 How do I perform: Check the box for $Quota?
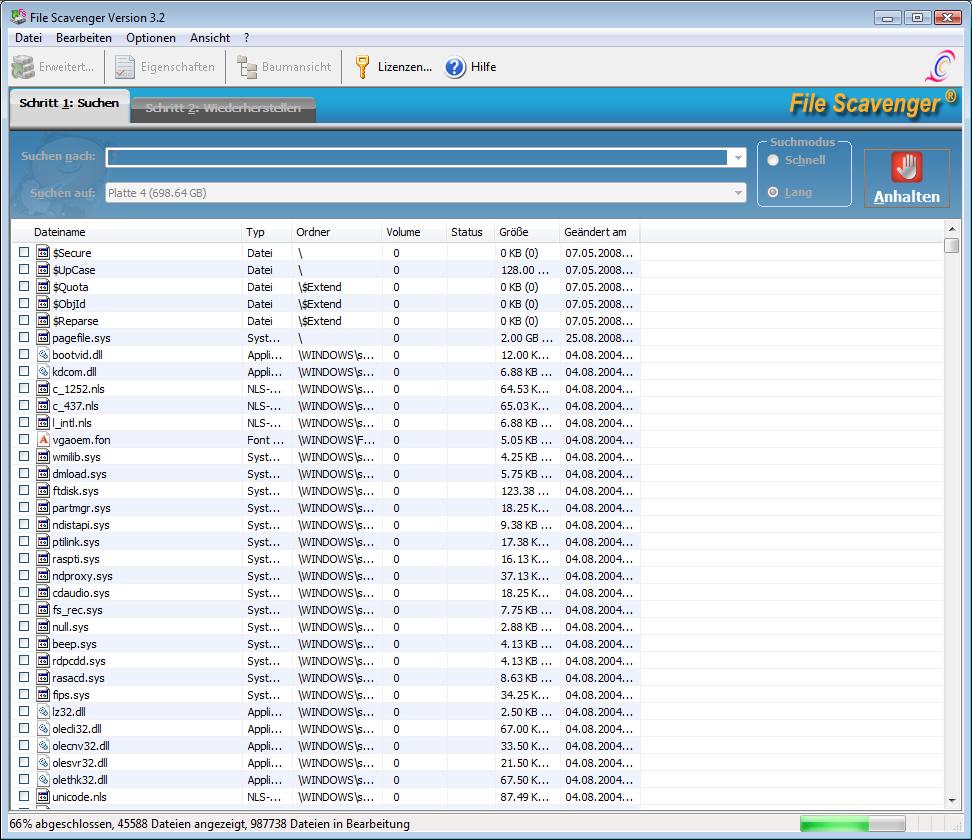(24, 286)
